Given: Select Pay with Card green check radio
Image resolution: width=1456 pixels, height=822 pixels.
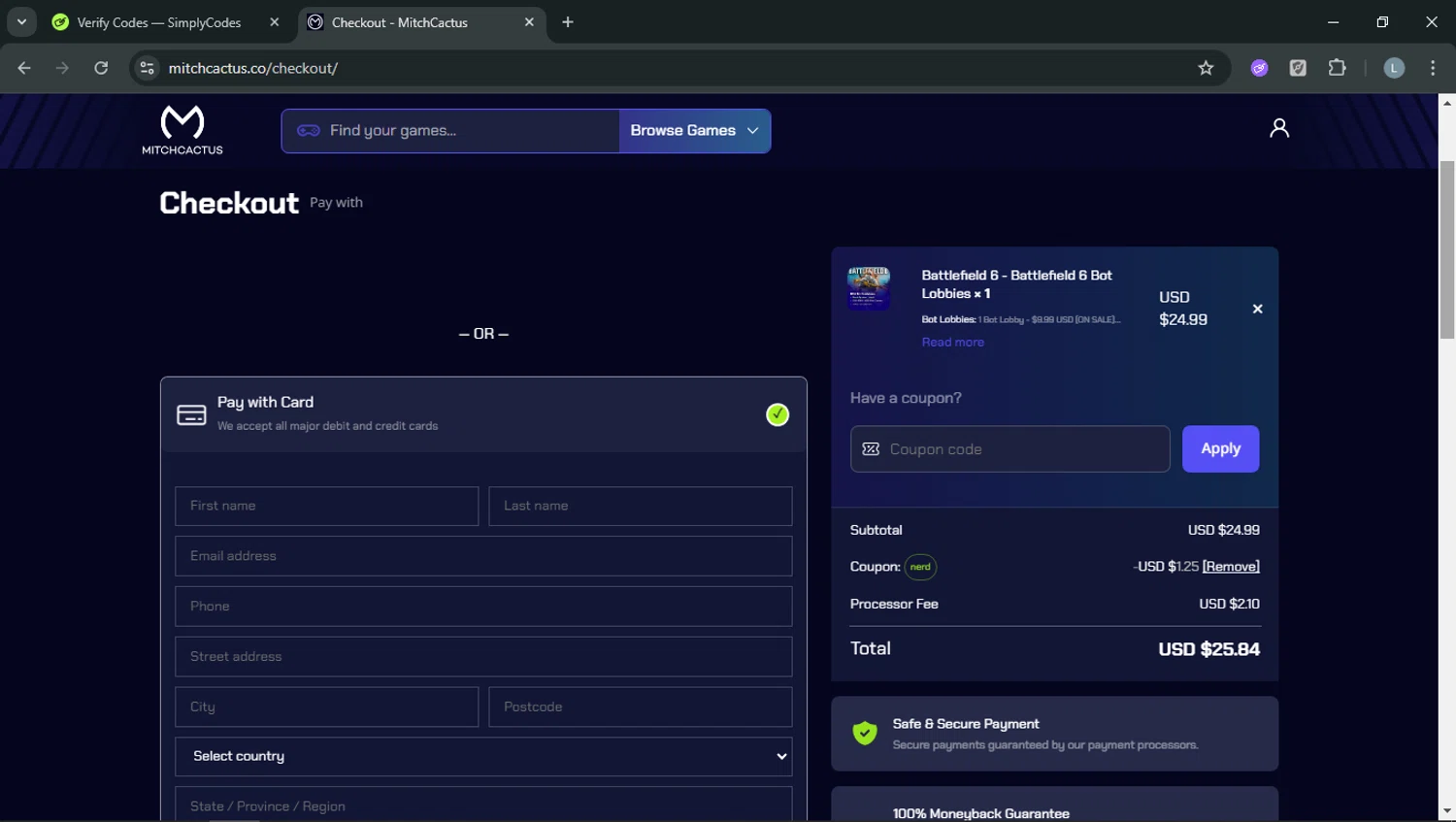Looking at the screenshot, I should pos(778,414).
